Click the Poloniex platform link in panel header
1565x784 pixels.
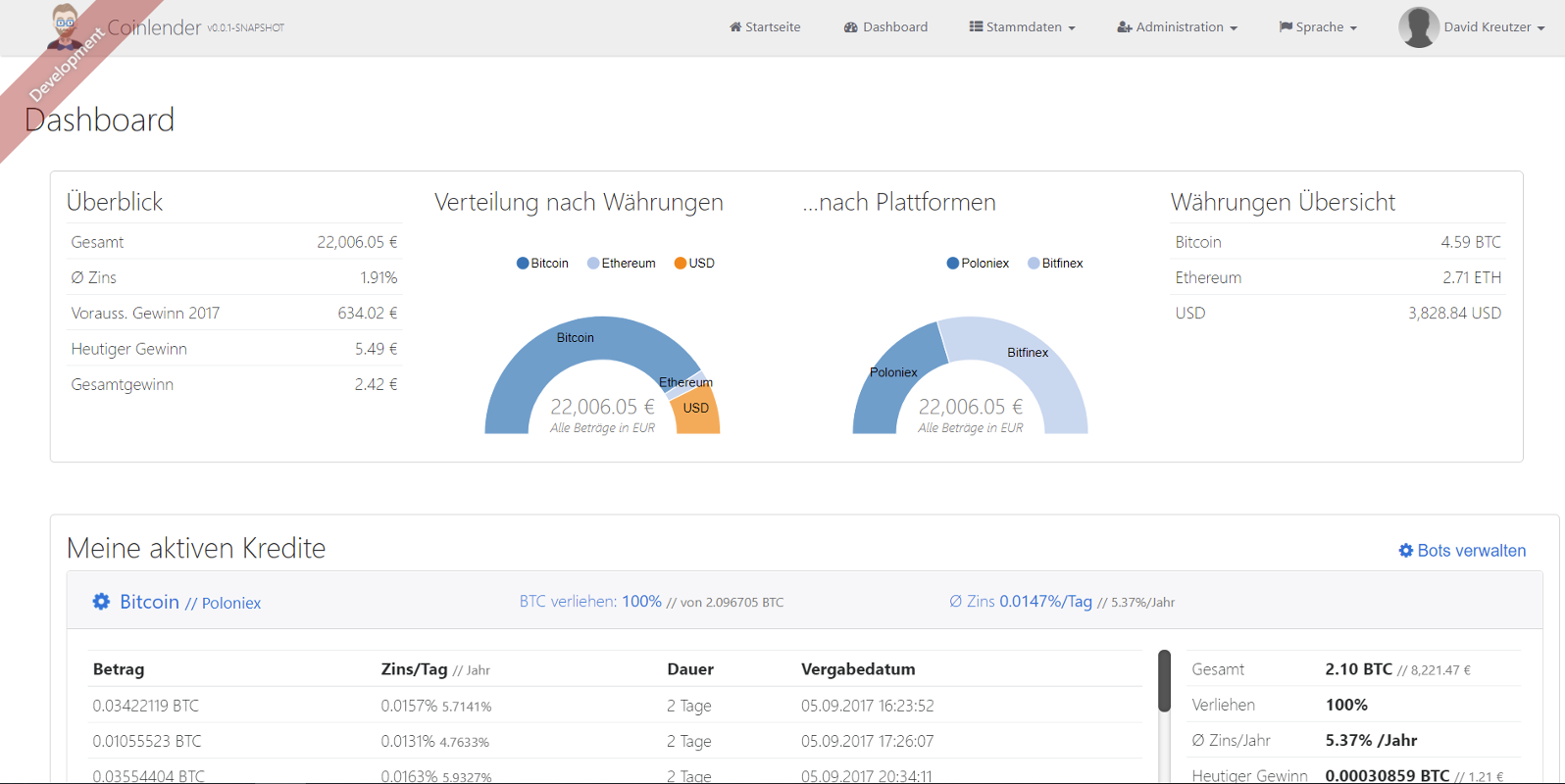(x=231, y=603)
